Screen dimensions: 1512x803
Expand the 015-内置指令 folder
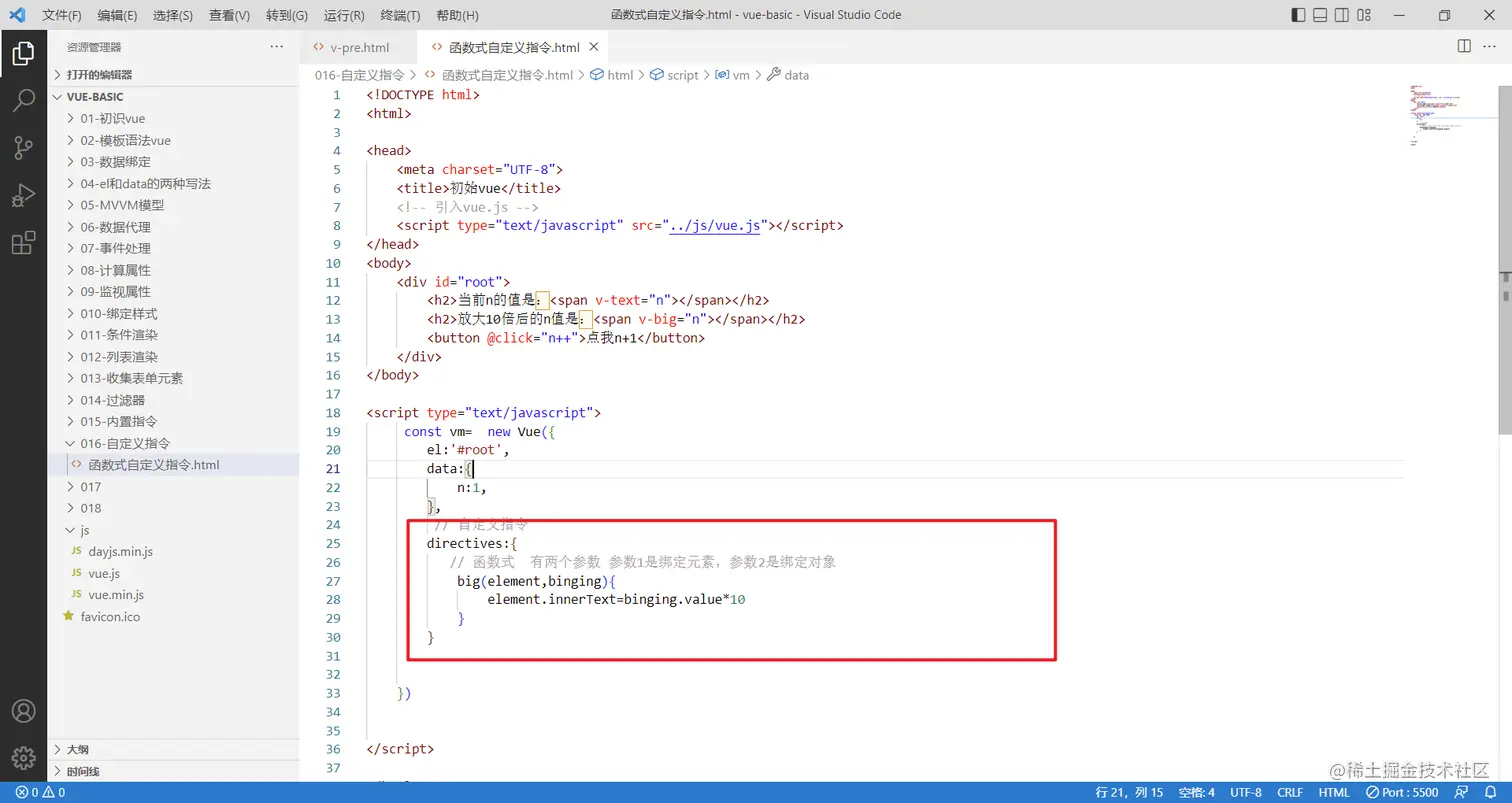pyautogui.click(x=173, y=421)
